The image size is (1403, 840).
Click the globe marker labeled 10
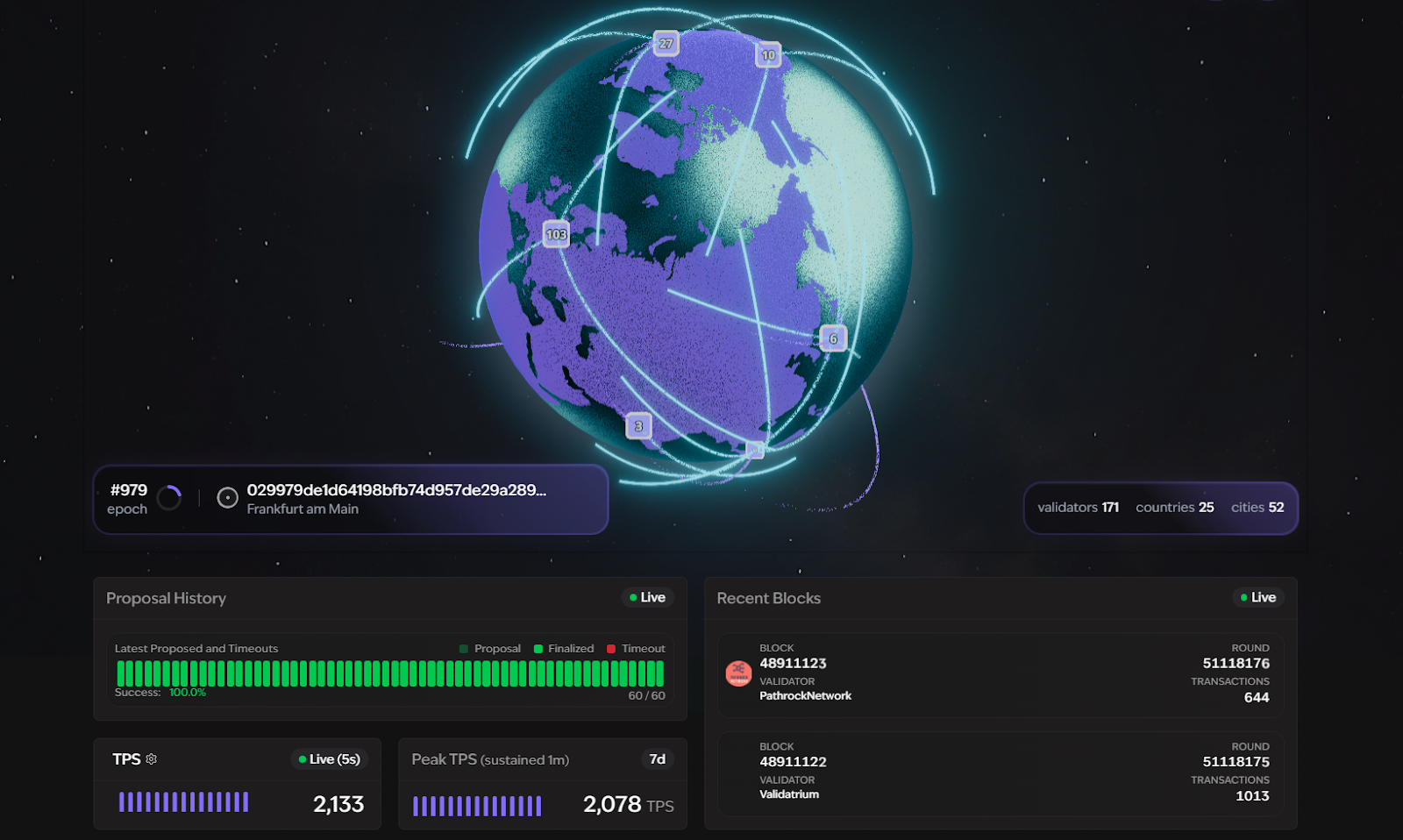coord(768,54)
